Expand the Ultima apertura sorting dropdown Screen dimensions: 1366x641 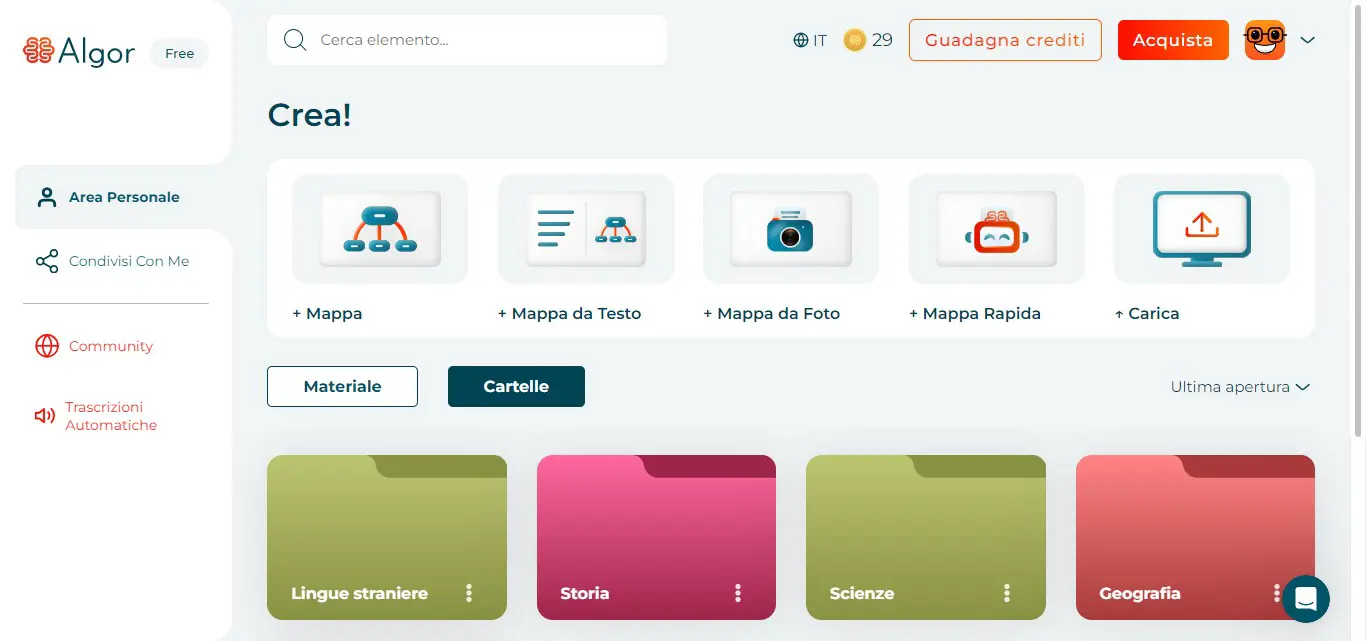coord(1240,386)
